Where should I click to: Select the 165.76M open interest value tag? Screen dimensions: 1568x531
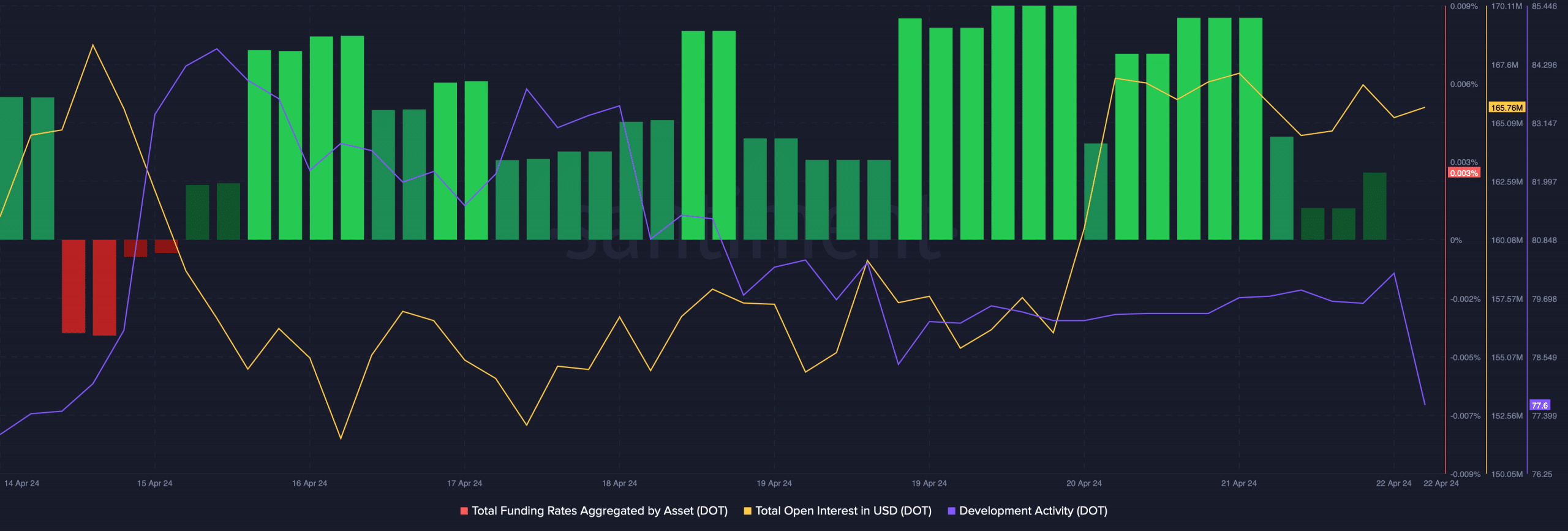(x=1507, y=108)
